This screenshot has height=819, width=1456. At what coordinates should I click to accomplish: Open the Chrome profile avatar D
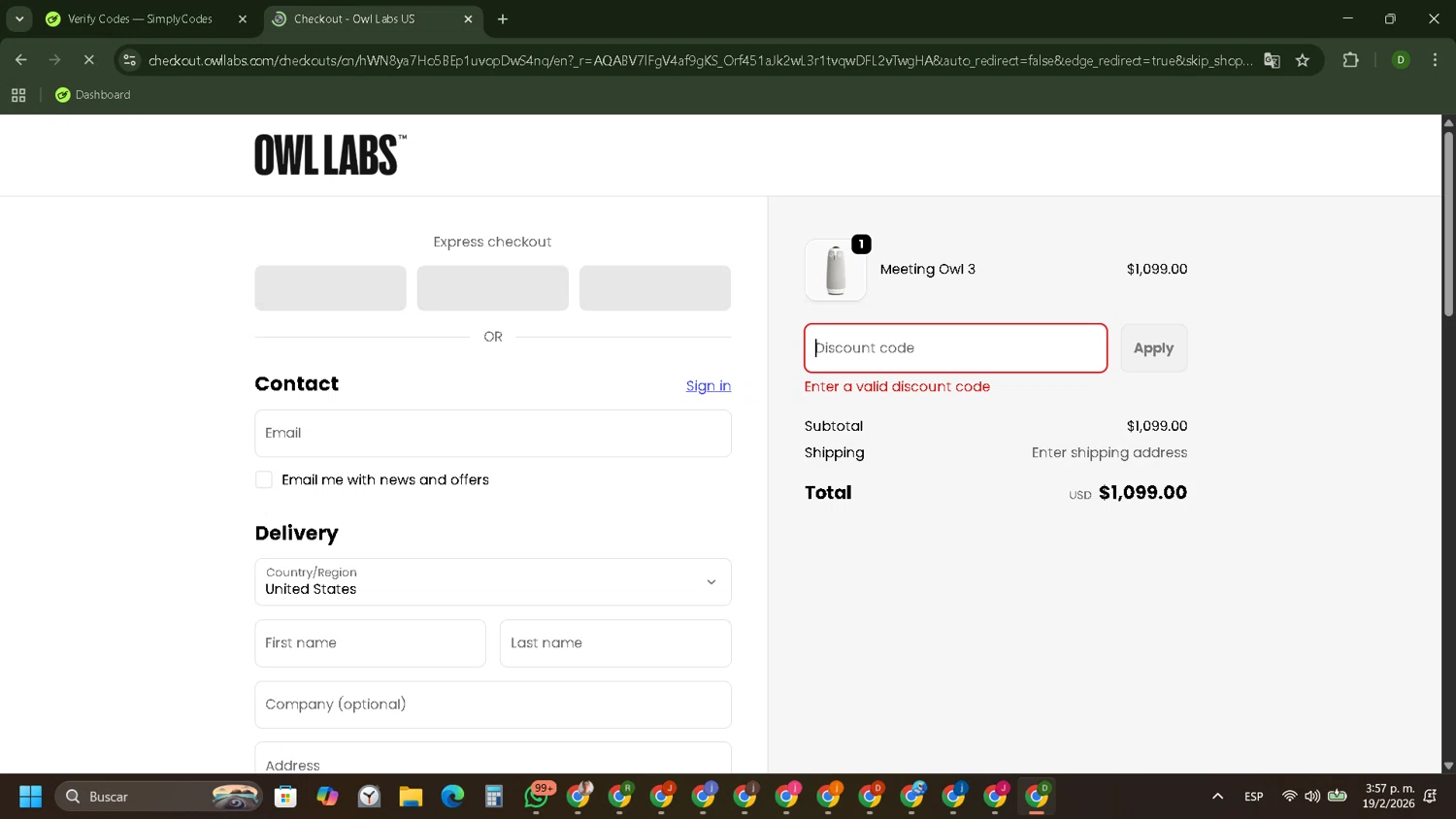[x=1401, y=60]
